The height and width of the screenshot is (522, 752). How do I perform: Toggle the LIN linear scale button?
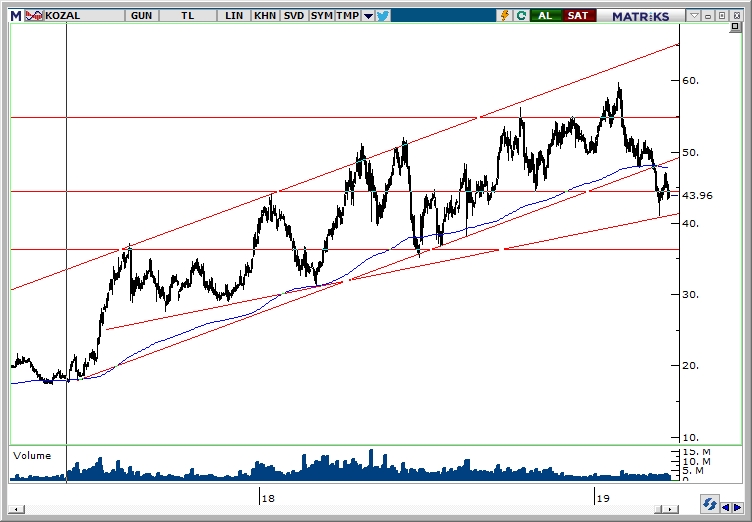234,16
